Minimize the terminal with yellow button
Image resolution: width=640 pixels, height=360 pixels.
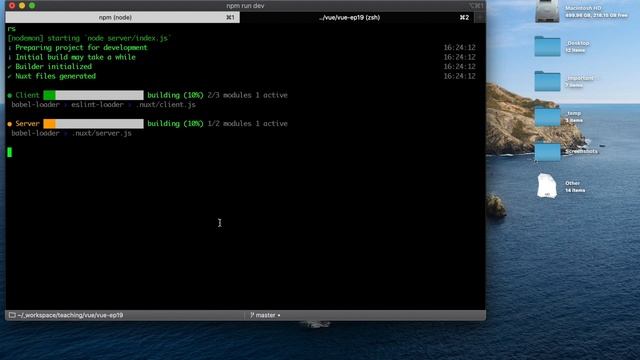pyautogui.click(x=22, y=5)
